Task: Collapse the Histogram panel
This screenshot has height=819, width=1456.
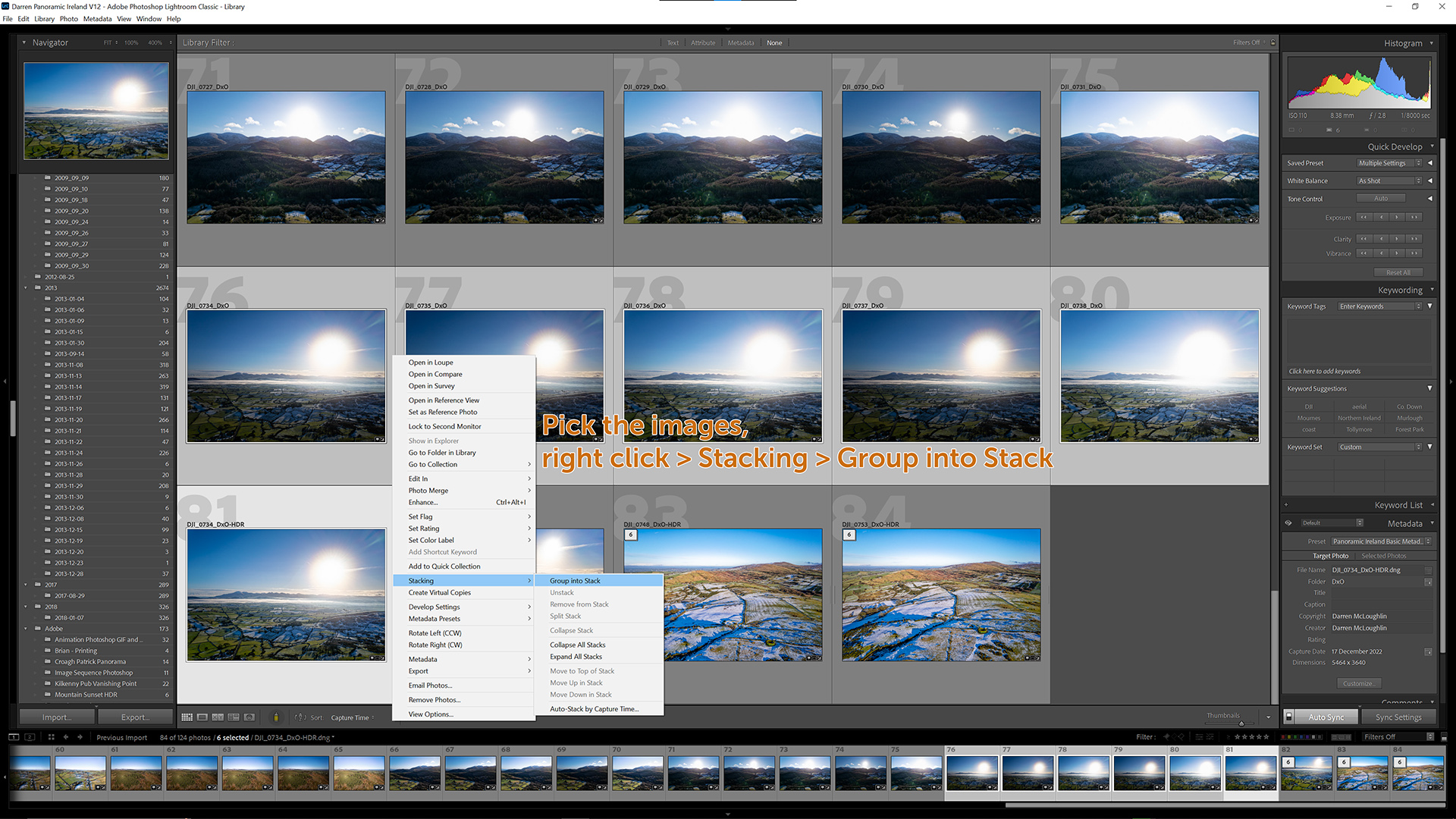Action: (x=1432, y=43)
